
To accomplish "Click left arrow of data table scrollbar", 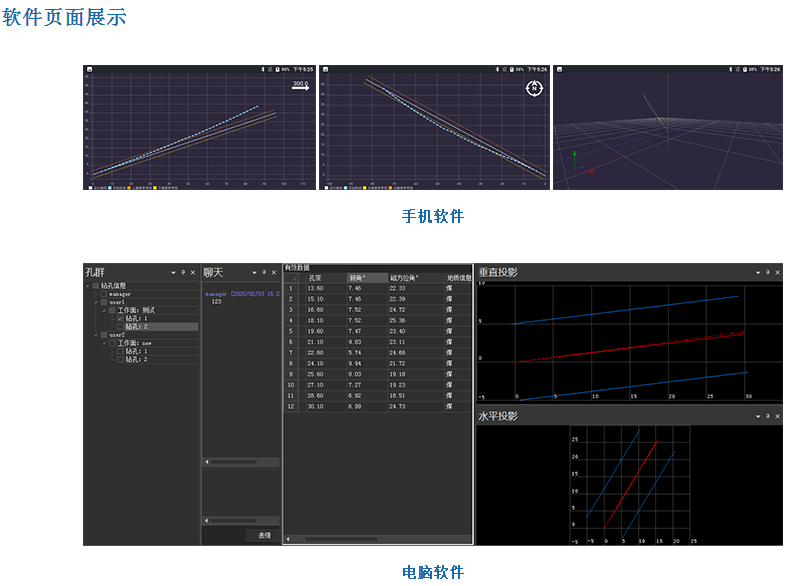I will click(288, 539).
